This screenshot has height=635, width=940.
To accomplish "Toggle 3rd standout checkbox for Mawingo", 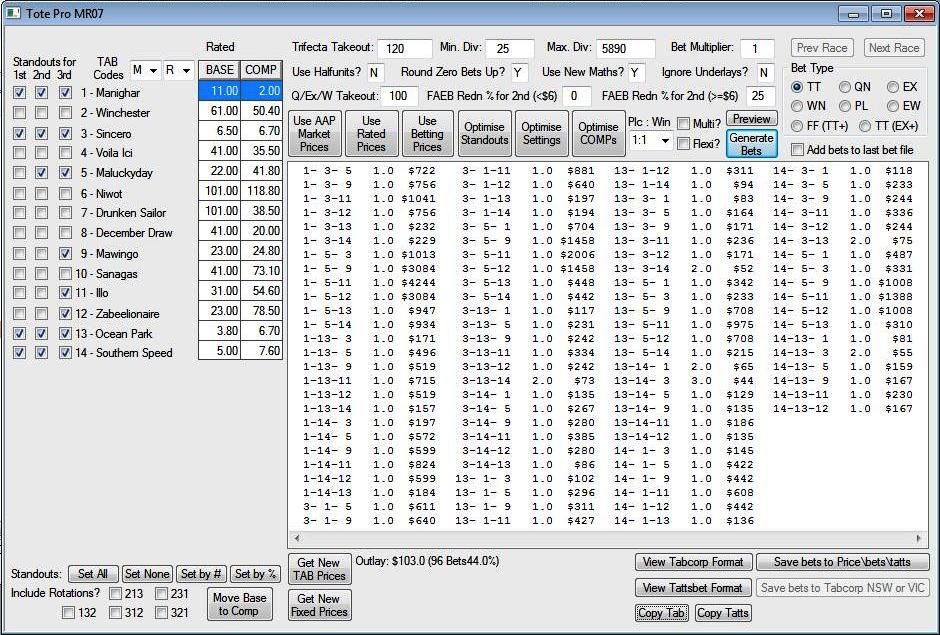I will click(65, 254).
